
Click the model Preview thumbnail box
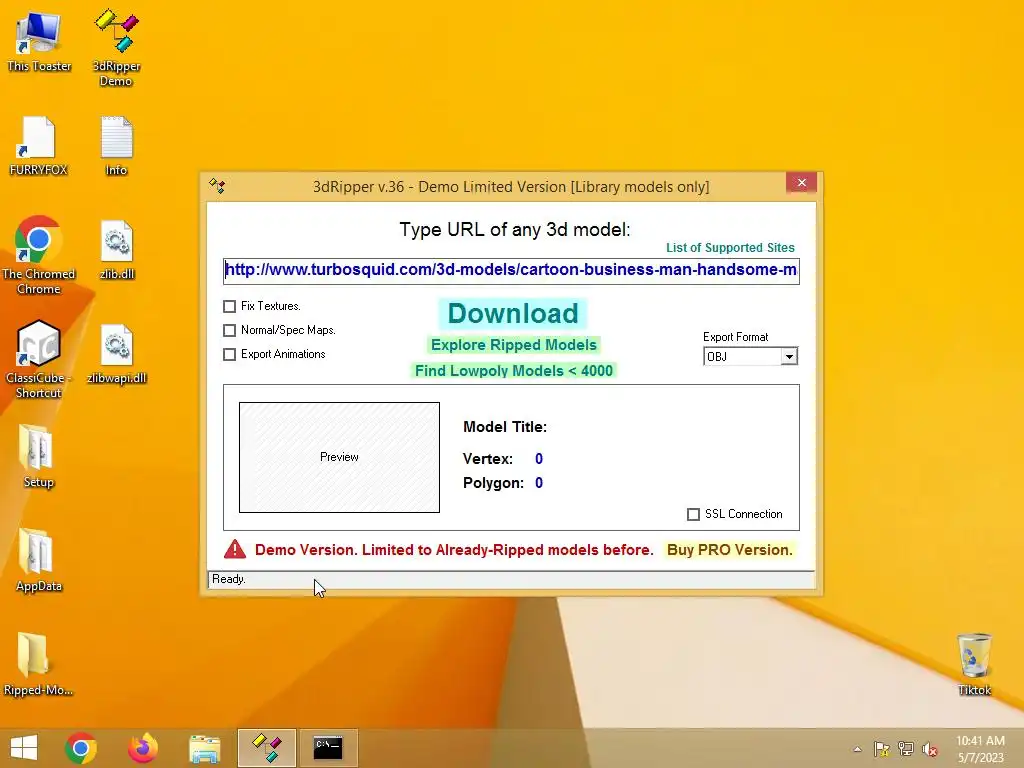(x=340, y=457)
